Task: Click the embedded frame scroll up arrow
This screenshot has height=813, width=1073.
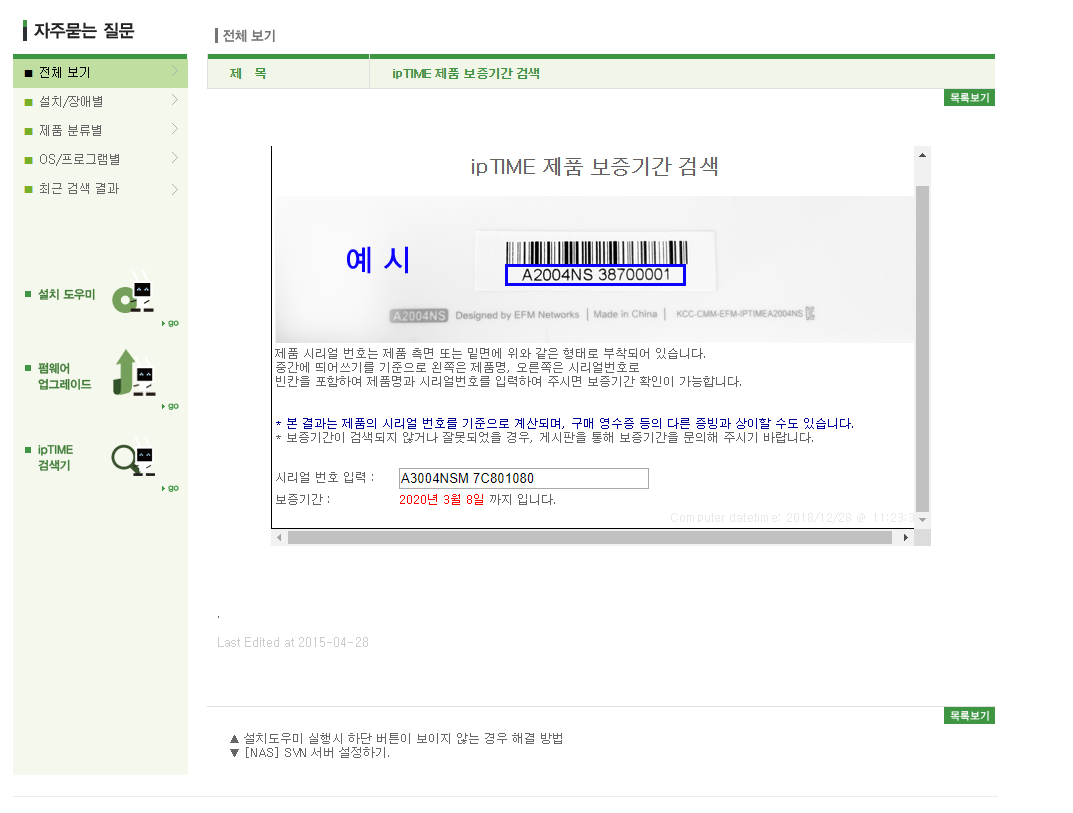Action: 922,155
